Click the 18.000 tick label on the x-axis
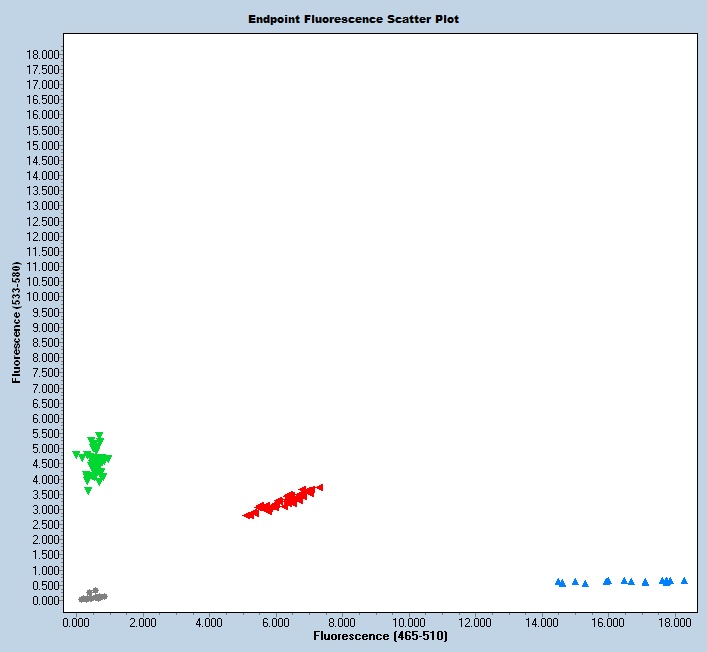The width and height of the screenshot is (707, 652). [674, 621]
